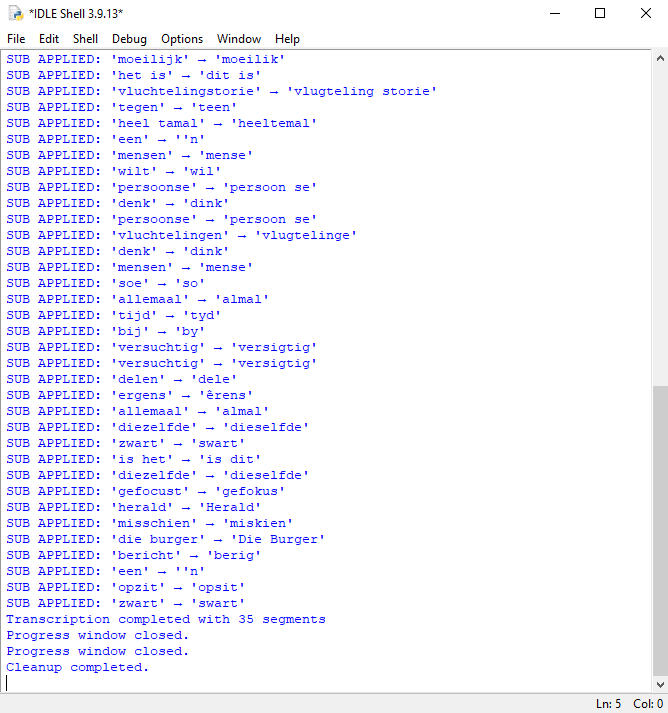Click the scrollbar up arrow

click(659, 58)
